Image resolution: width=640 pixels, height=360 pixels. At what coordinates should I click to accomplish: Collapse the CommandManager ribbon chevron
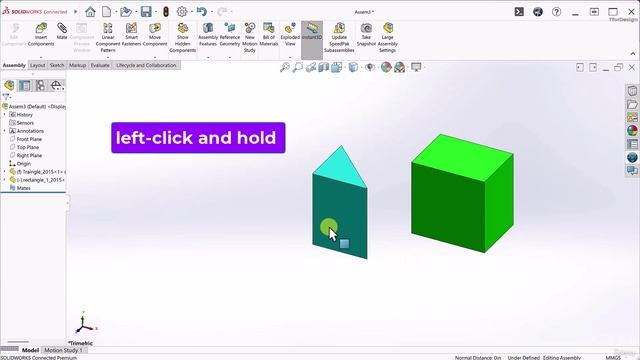pyautogui.click(x=632, y=53)
